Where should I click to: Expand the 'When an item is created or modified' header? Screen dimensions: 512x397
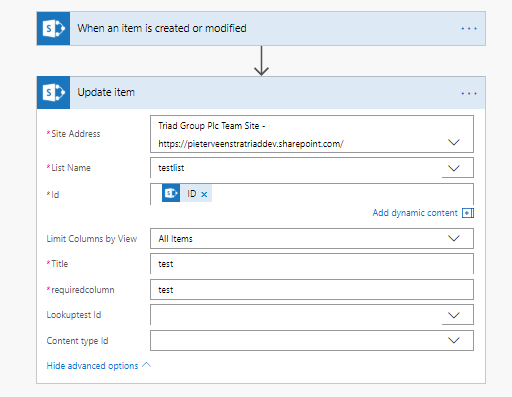(x=261, y=28)
